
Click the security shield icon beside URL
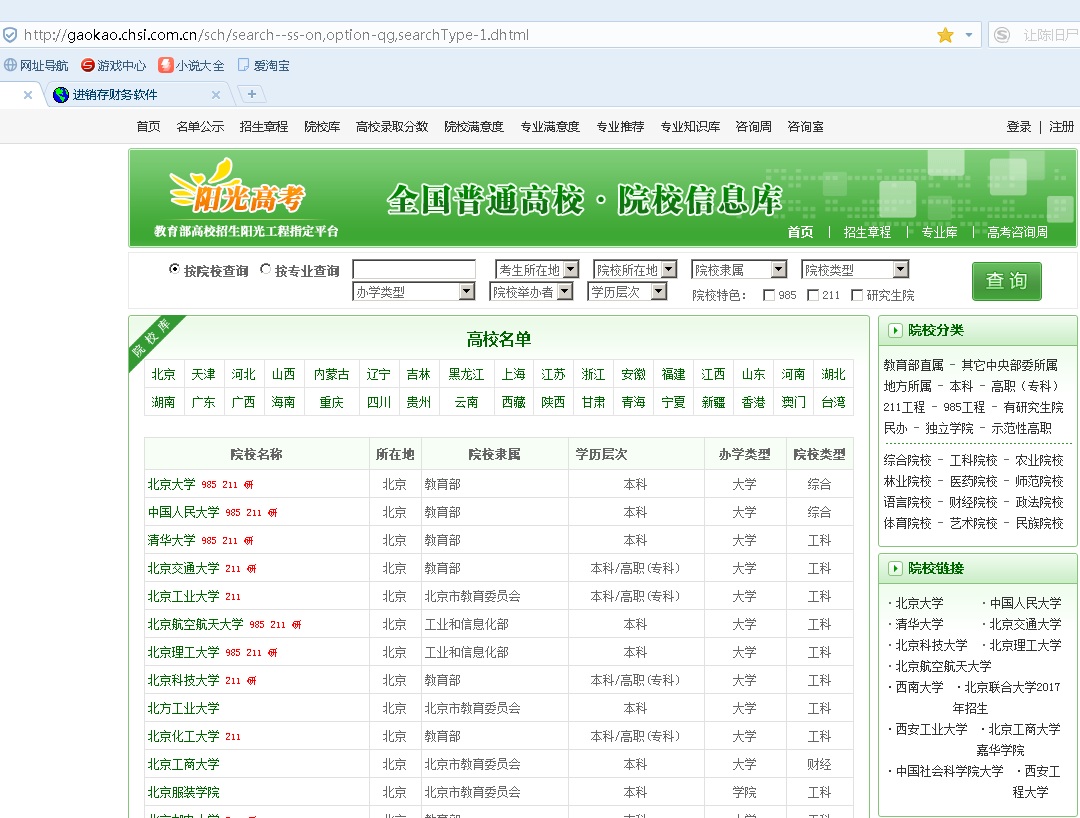click(10, 35)
